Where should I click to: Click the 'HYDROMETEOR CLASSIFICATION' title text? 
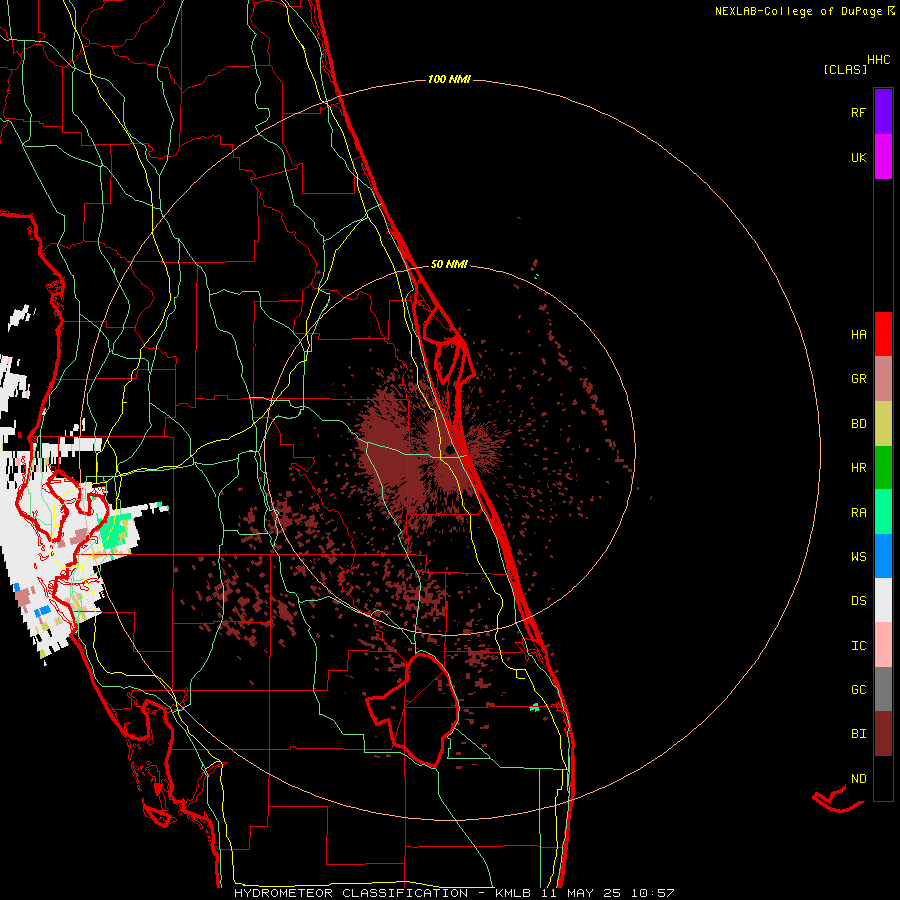click(351, 893)
